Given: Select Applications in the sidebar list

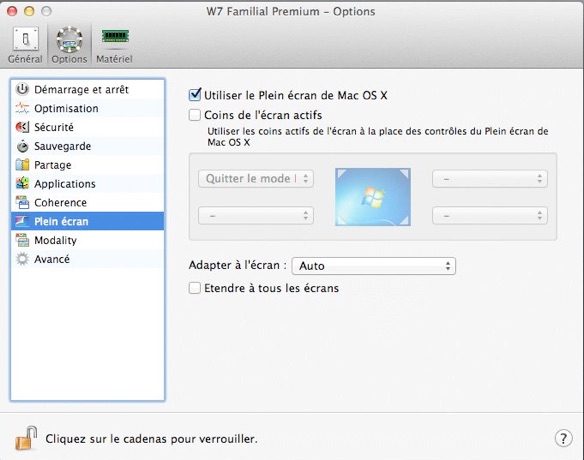Looking at the screenshot, I should click(x=88, y=184).
